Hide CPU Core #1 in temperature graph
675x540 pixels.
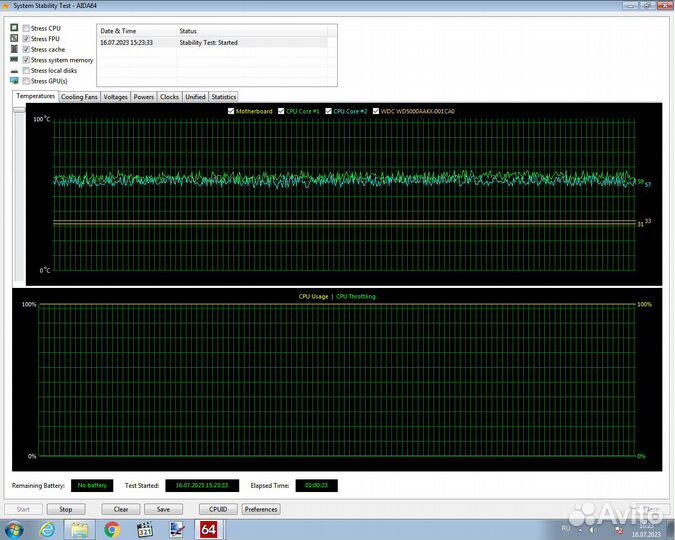[x=282, y=111]
